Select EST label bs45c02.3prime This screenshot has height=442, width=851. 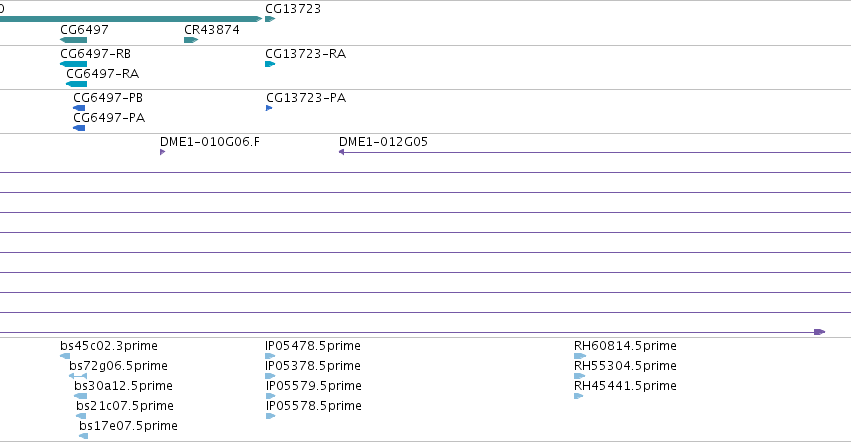click(109, 345)
